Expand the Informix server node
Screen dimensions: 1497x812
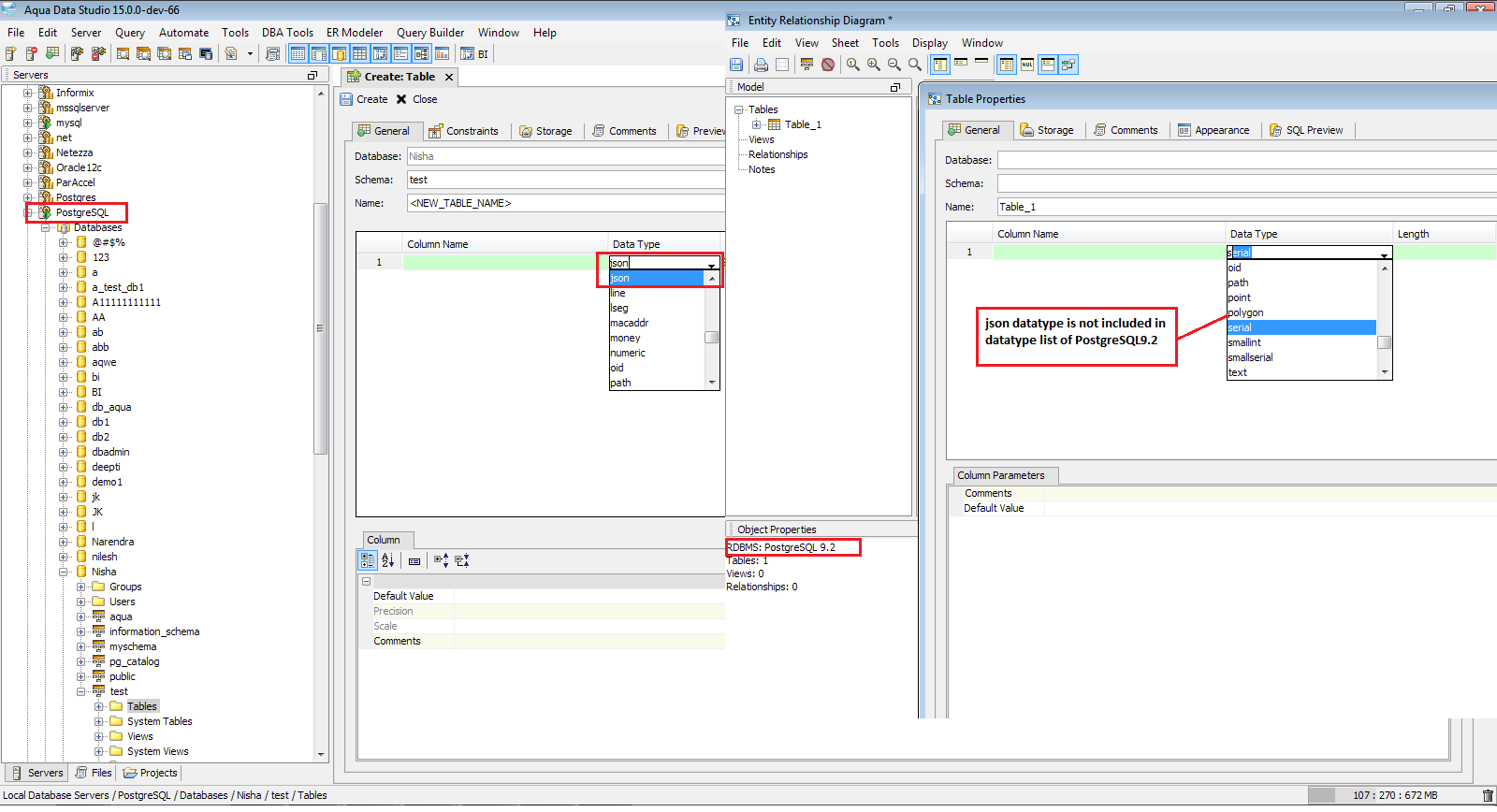[28, 93]
